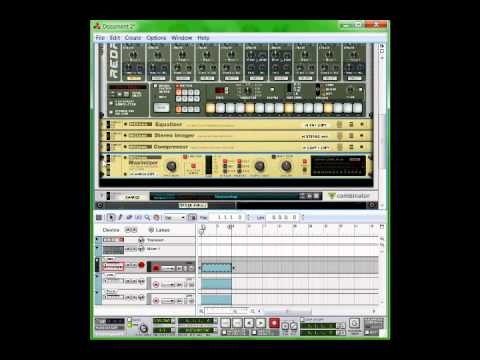
Task: Select the Razor tool in sequencer toolbar
Action: (x=138, y=218)
